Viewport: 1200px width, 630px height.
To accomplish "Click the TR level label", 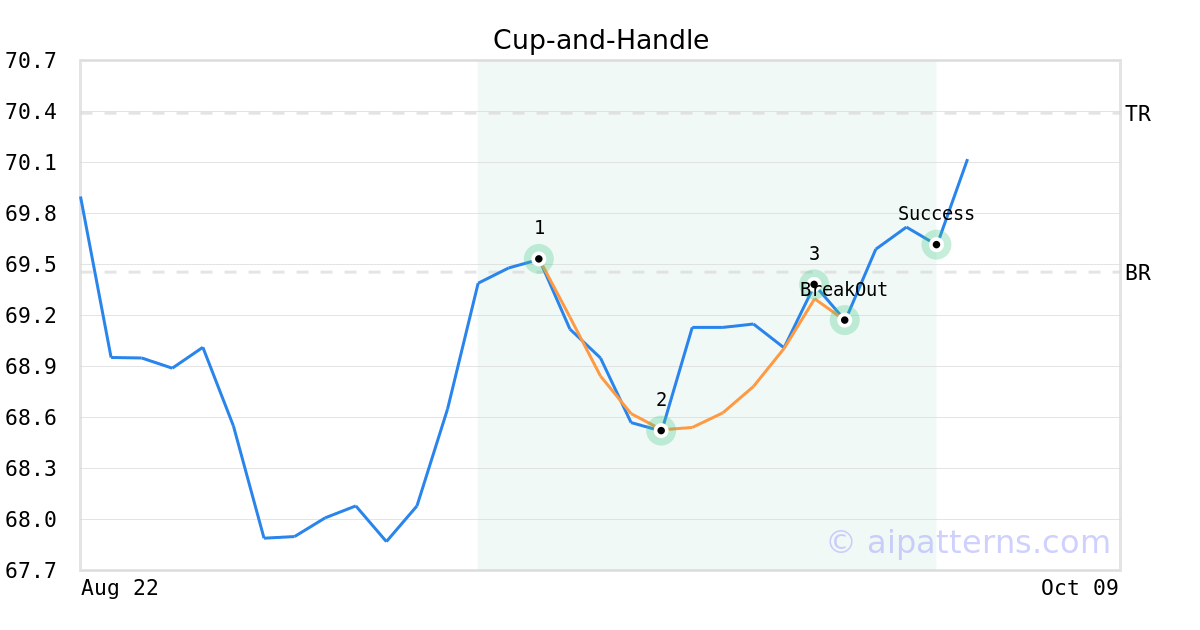I will click(1137, 114).
